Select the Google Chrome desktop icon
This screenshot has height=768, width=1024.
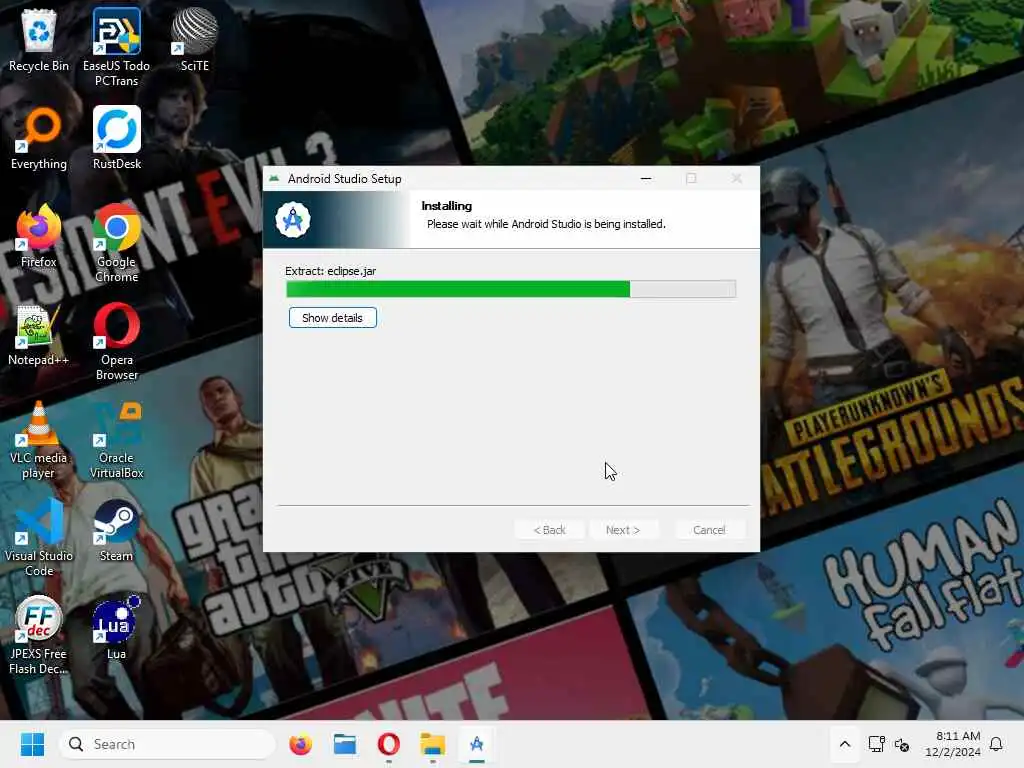click(x=117, y=243)
